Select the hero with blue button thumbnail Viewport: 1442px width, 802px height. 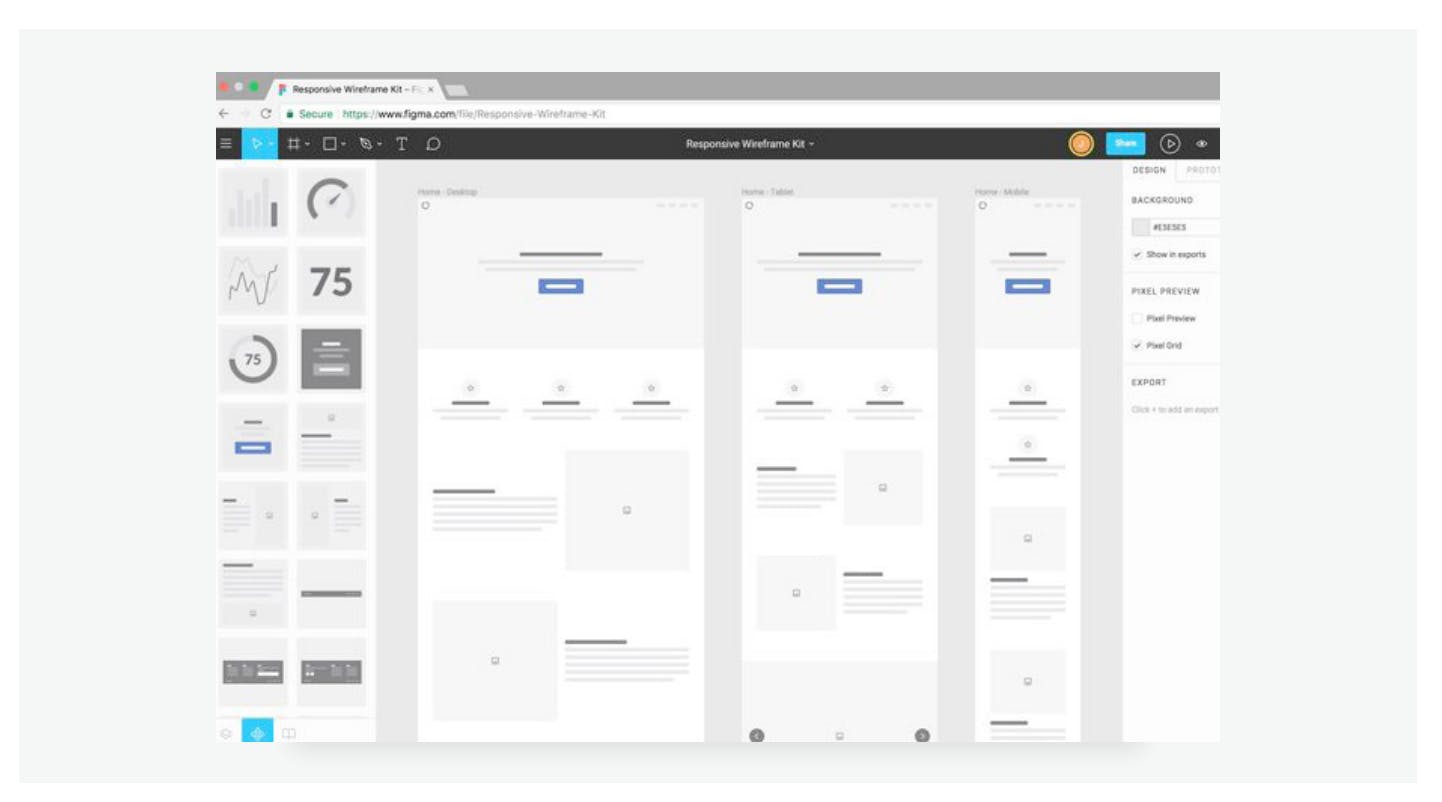(x=253, y=437)
